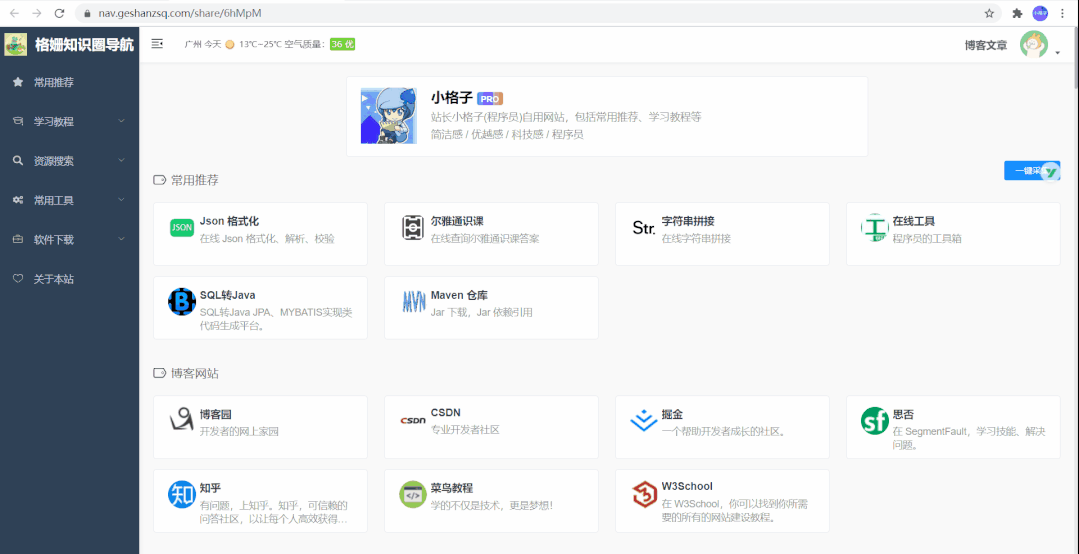This screenshot has height=554, width=1079.
Task: Click the text 一个帮助开发者成长的社区。
Action: click(x=723, y=432)
